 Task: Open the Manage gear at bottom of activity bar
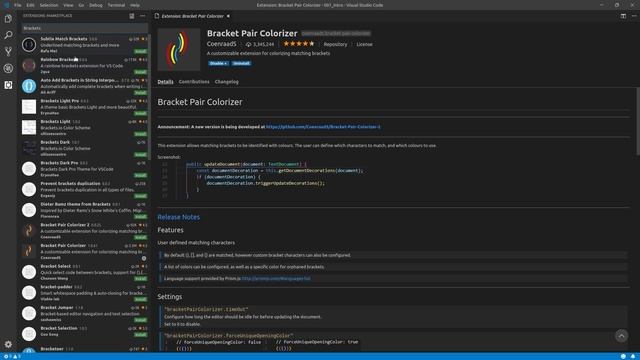click(x=8, y=344)
